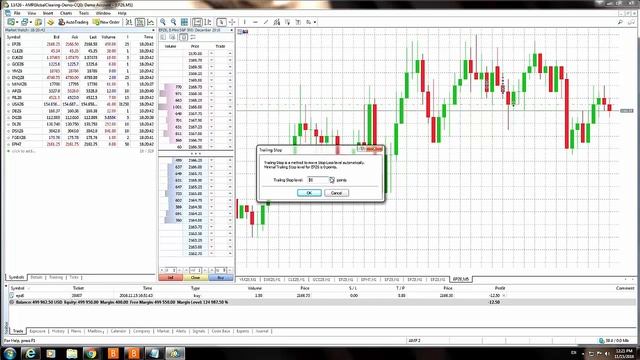Click the gold coins toolbar icon
Image resolution: width=640 pixels, height=360 pixels.
click(x=50, y=22)
